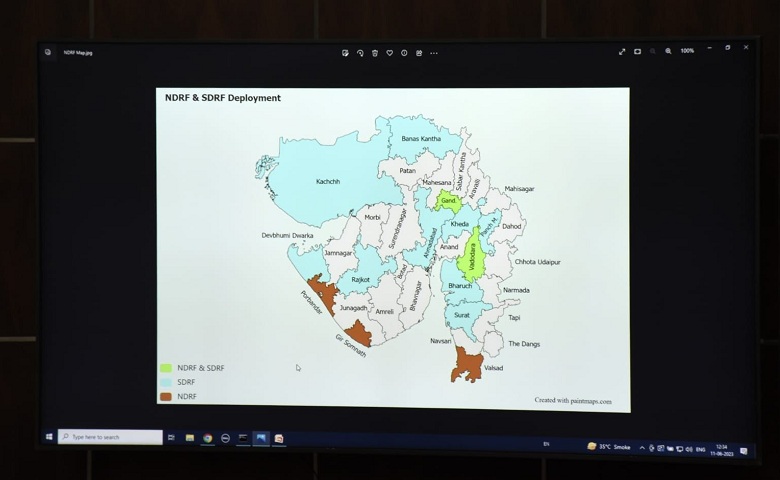The width and height of the screenshot is (780, 480).
Task: Switch input language via ENG indicator
Action: [x=700, y=450]
